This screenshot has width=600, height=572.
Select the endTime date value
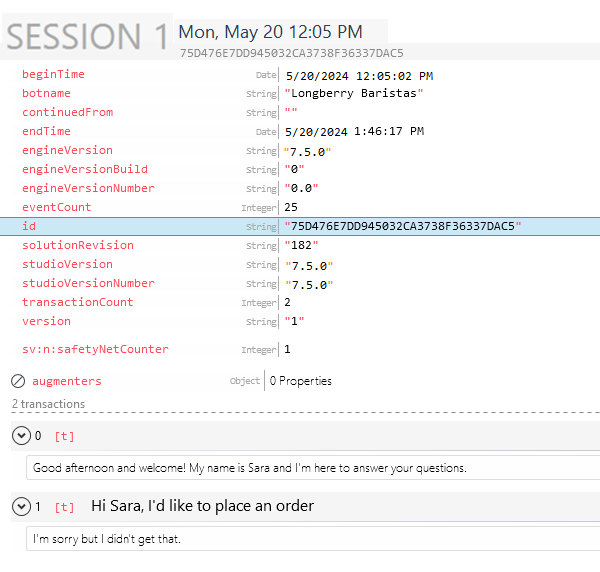tap(354, 131)
